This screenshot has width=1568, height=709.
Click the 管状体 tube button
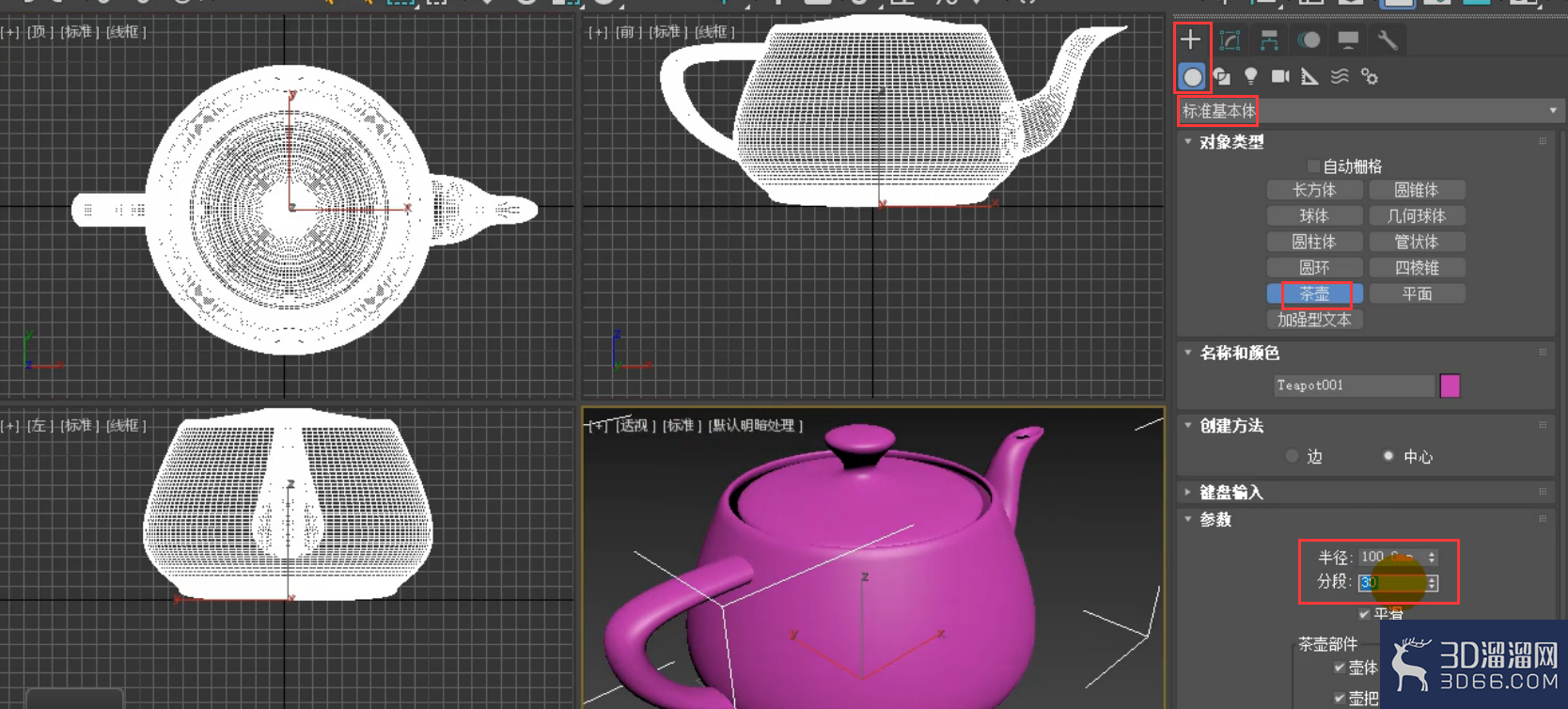pos(1417,242)
